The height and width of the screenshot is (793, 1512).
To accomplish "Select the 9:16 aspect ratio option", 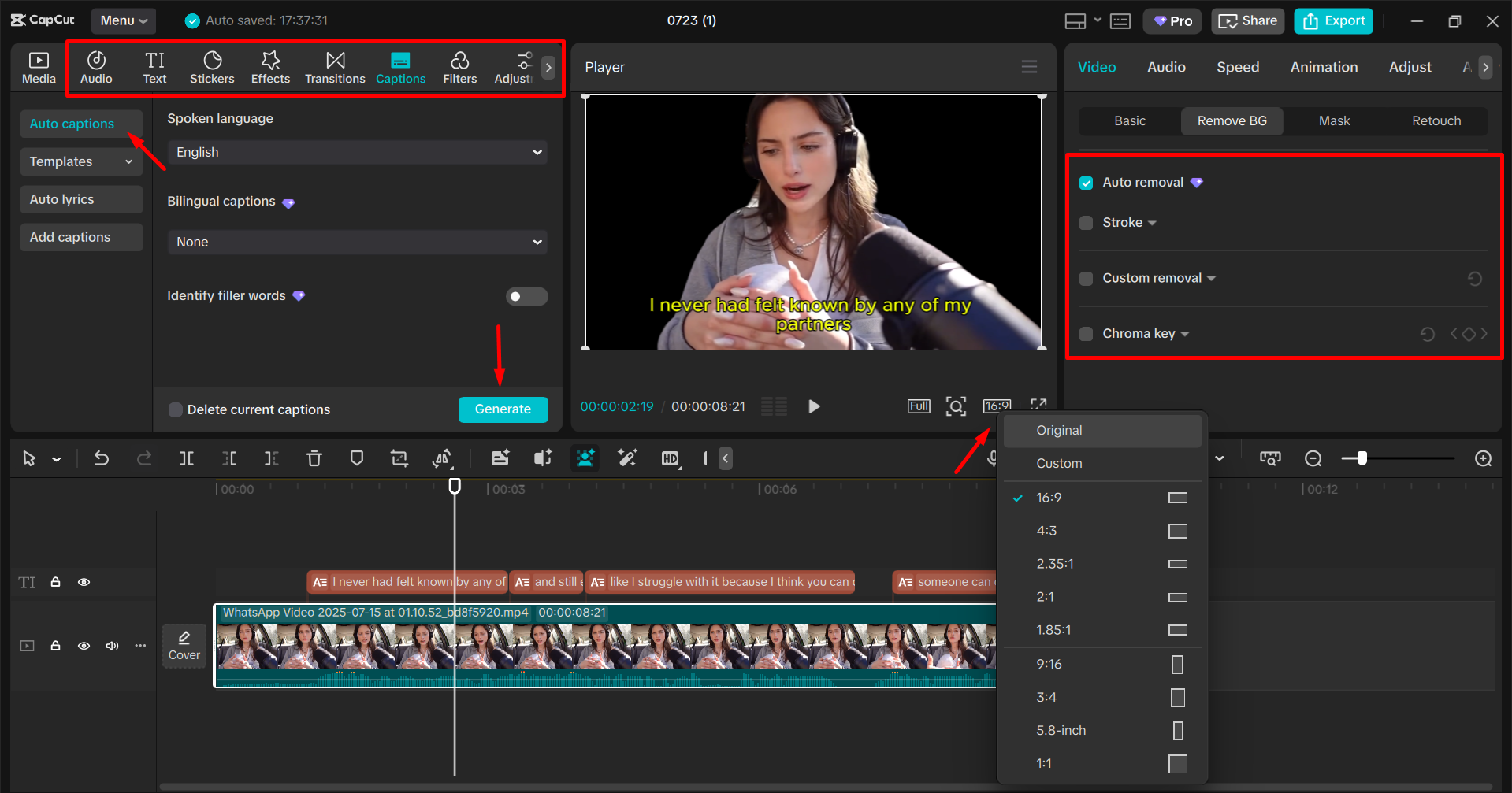I will pyautogui.click(x=1049, y=664).
